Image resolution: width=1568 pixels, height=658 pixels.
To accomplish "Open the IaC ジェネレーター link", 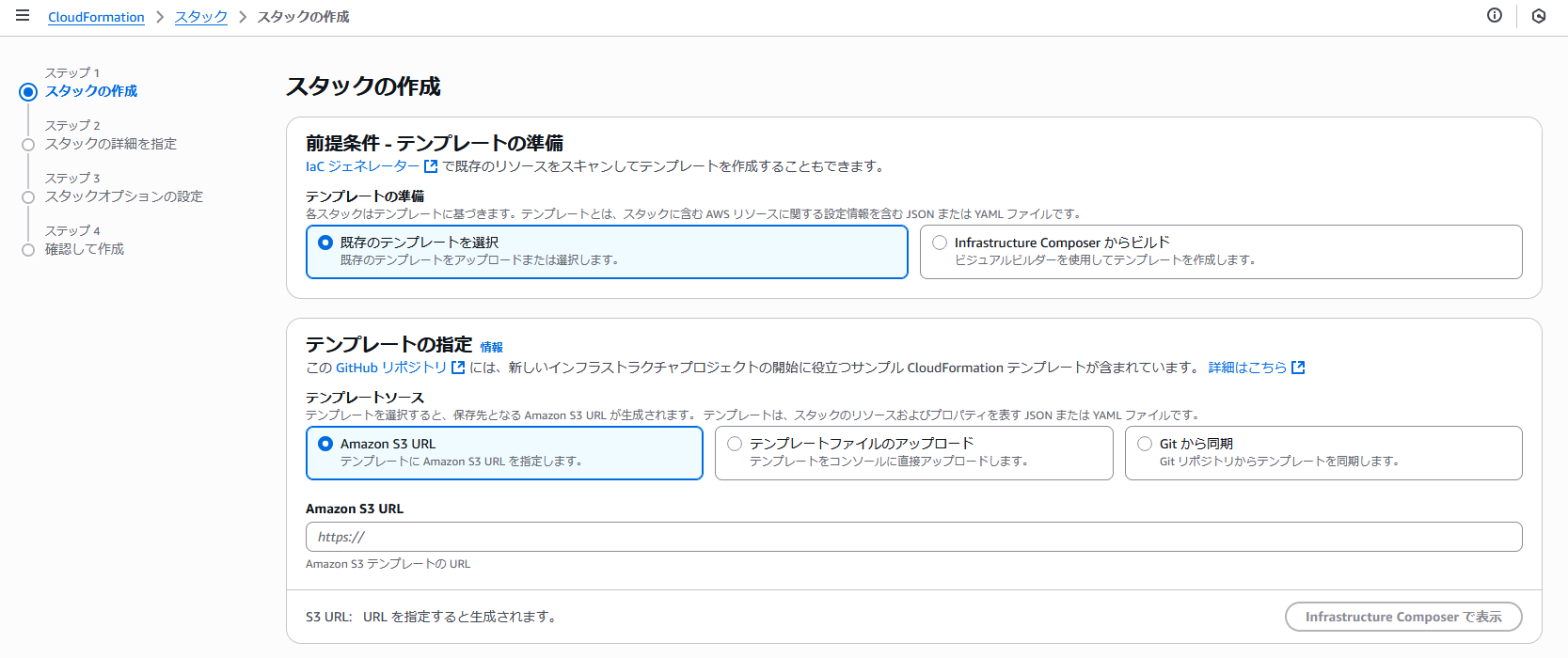I will pos(362,166).
